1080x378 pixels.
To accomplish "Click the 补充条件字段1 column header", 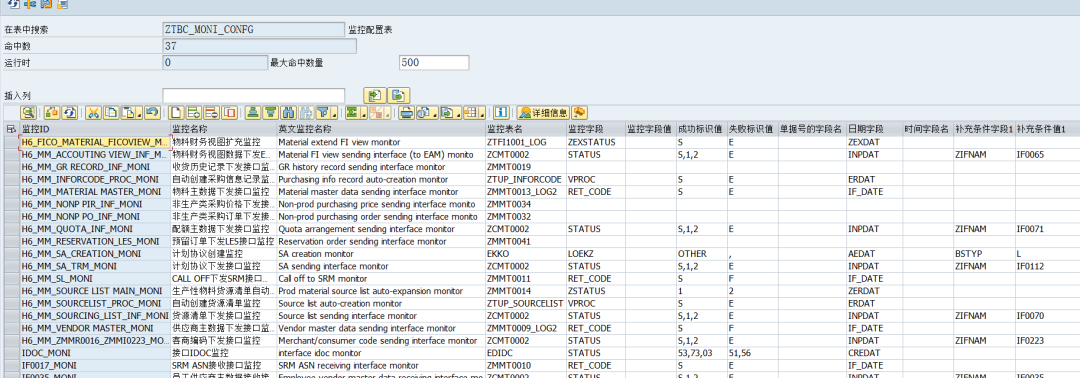I will (984, 129).
